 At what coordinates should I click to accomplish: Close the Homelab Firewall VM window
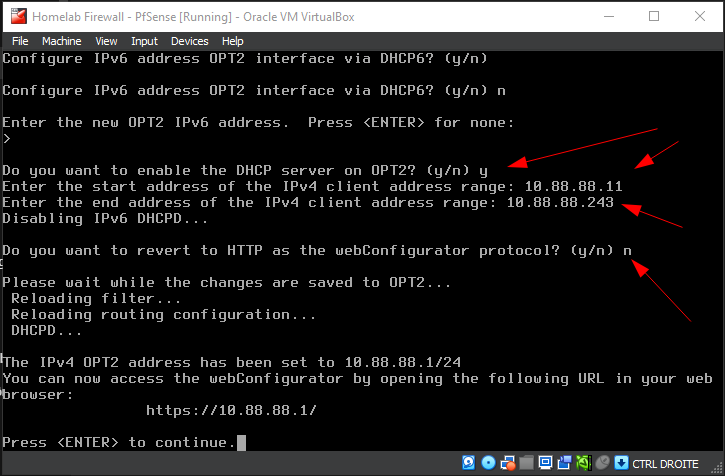click(700, 16)
